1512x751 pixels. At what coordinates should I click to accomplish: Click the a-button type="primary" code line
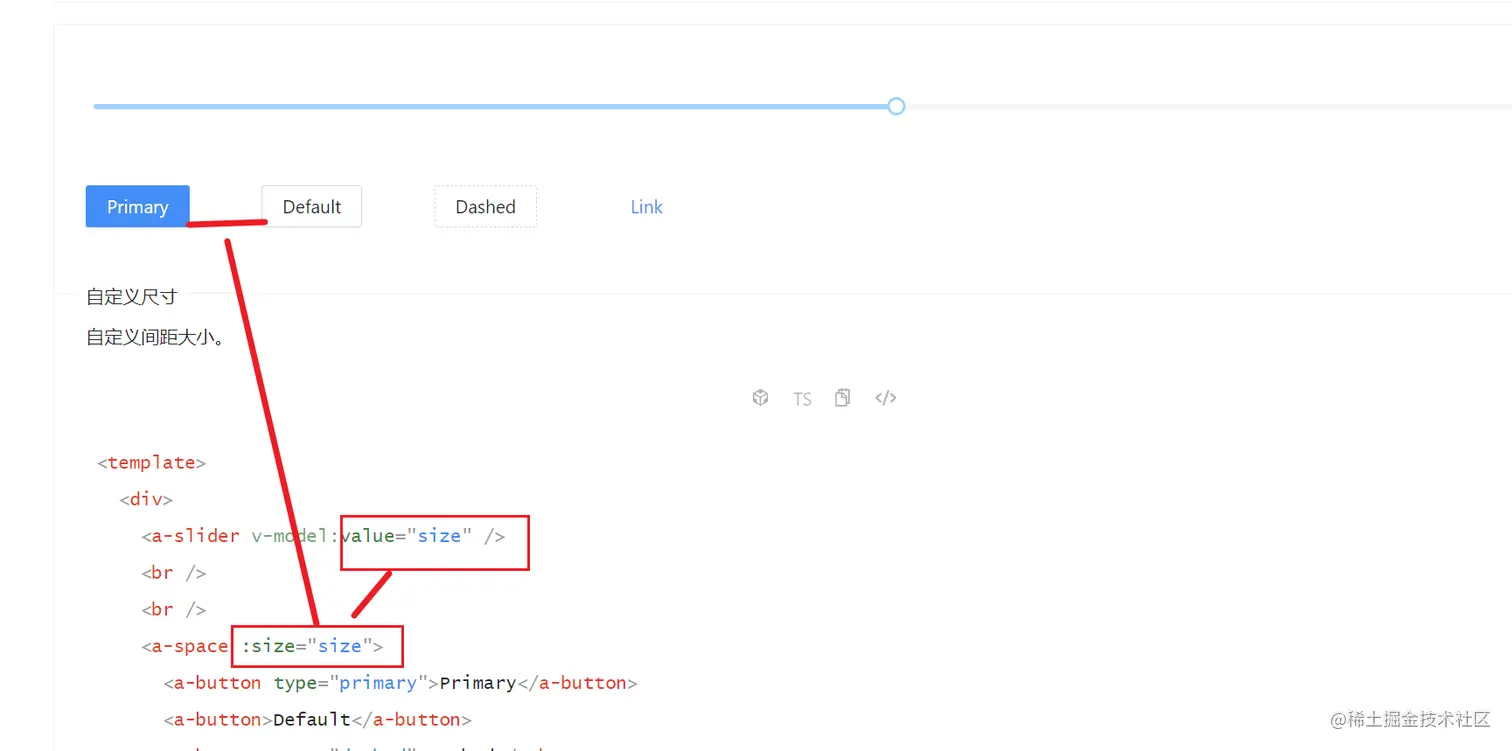tap(400, 683)
